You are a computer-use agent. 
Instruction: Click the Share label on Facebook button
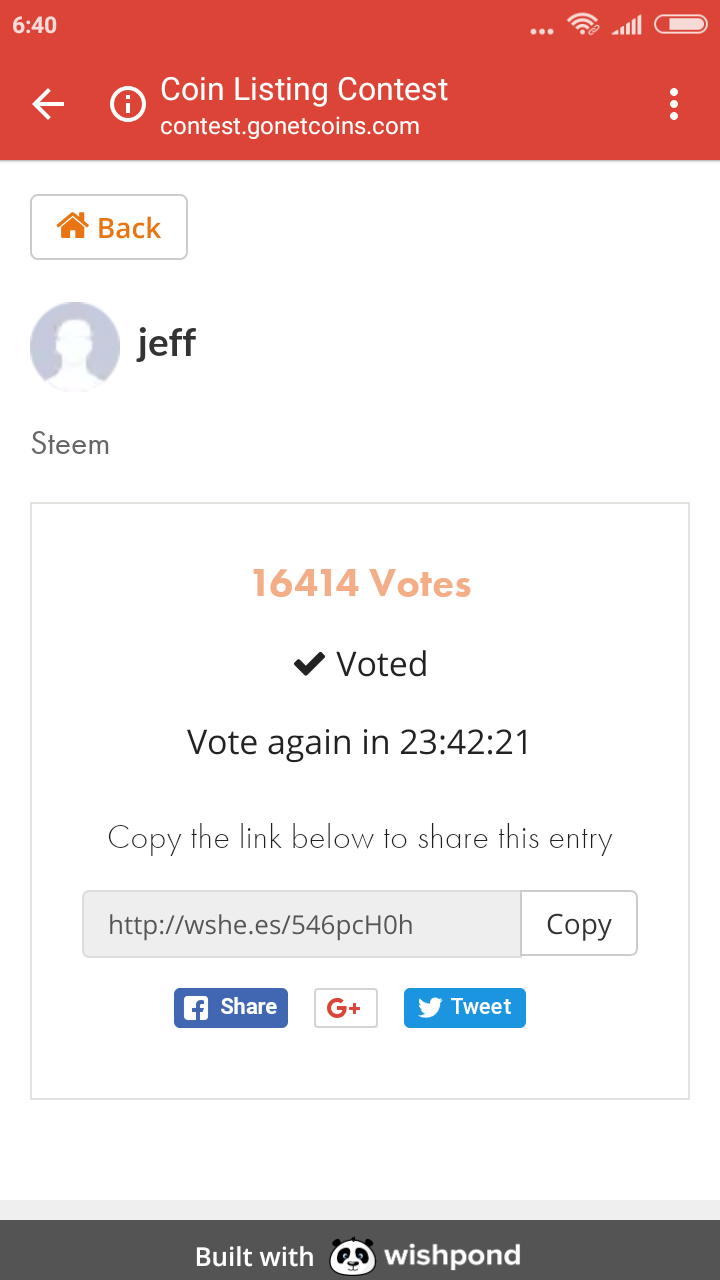tap(249, 1007)
